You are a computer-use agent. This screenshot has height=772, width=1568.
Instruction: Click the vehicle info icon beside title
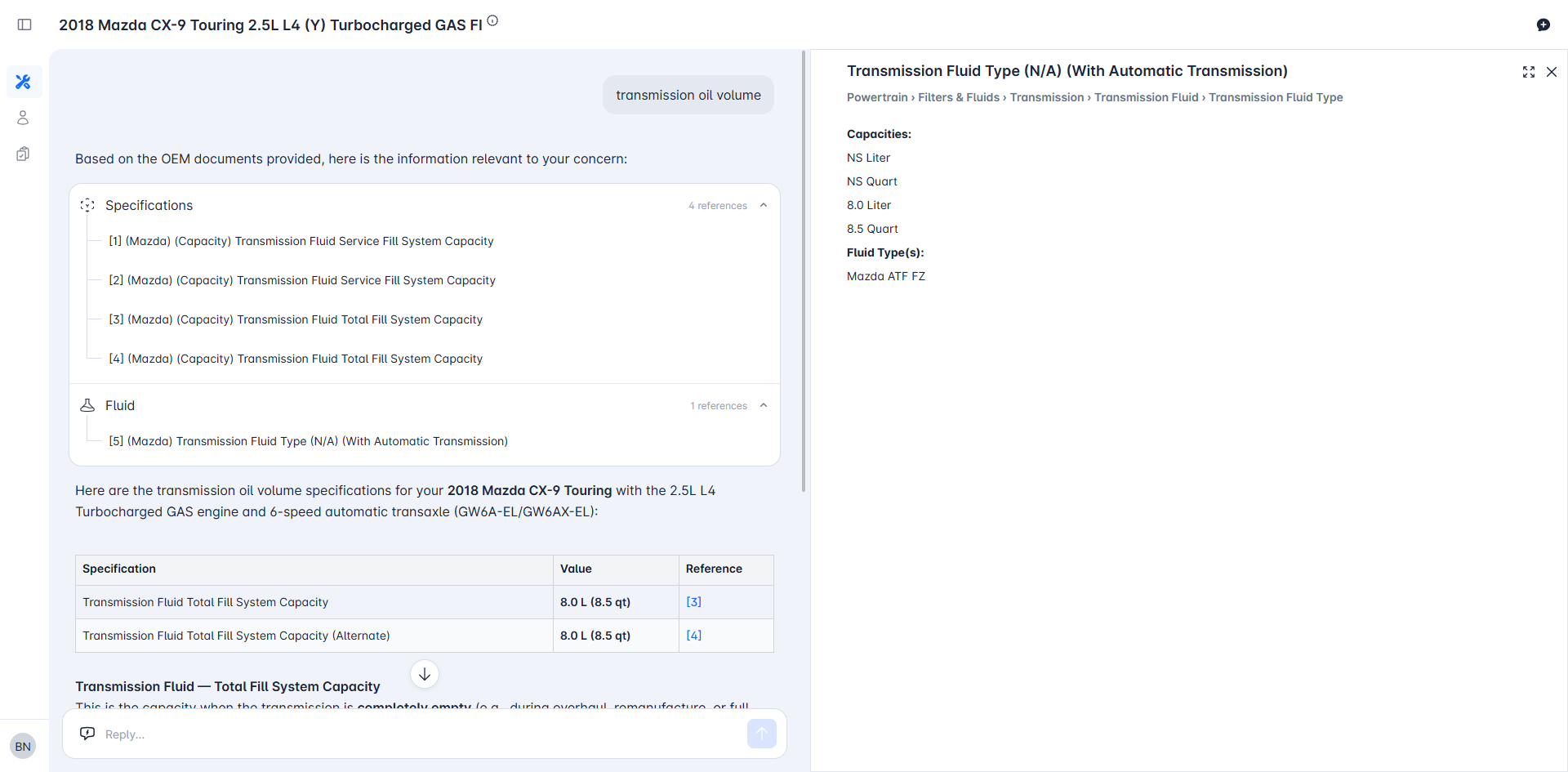[492, 21]
